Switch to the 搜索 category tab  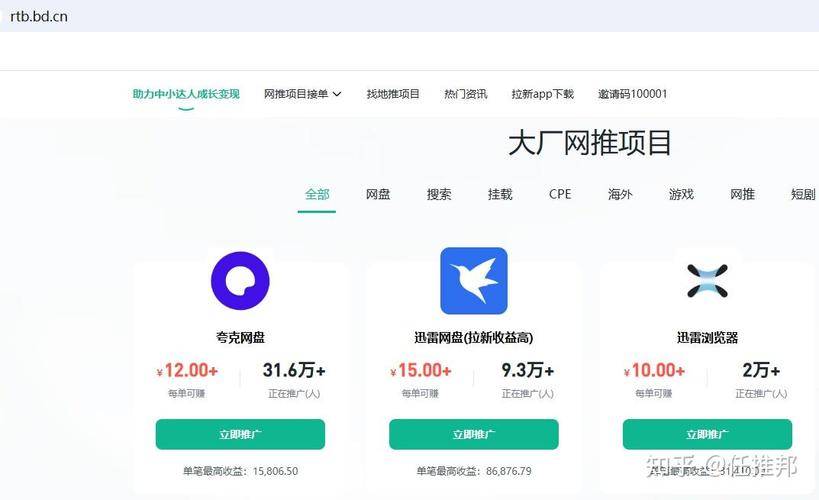click(439, 194)
